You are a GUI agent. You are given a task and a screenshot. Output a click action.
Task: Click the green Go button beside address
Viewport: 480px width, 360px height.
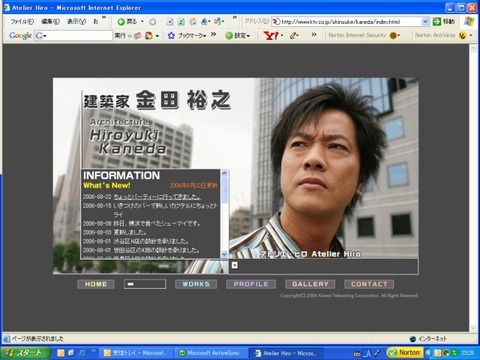[x=437, y=22]
